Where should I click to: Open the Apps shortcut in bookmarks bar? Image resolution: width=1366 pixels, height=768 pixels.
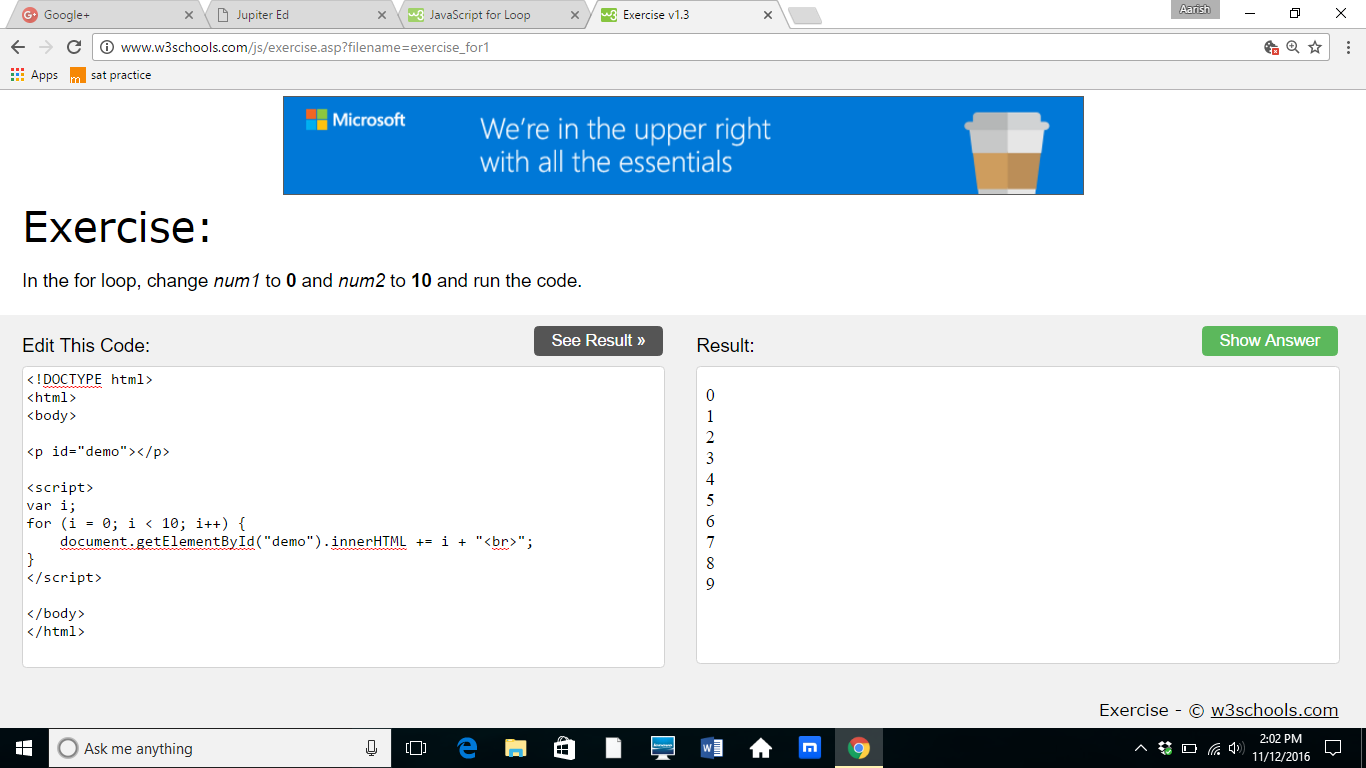click(x=34, y=75)
